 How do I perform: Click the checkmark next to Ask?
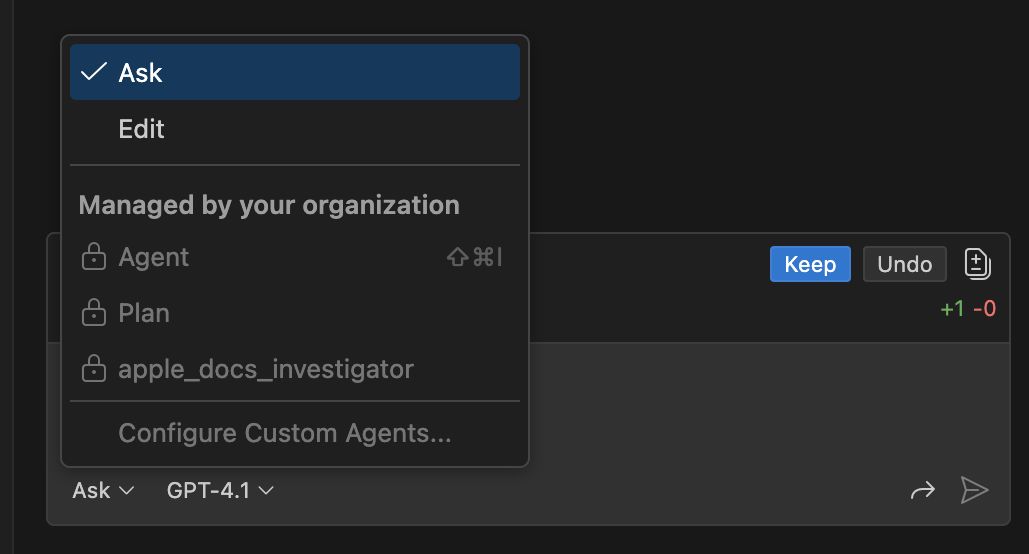[x=94, y=72]
